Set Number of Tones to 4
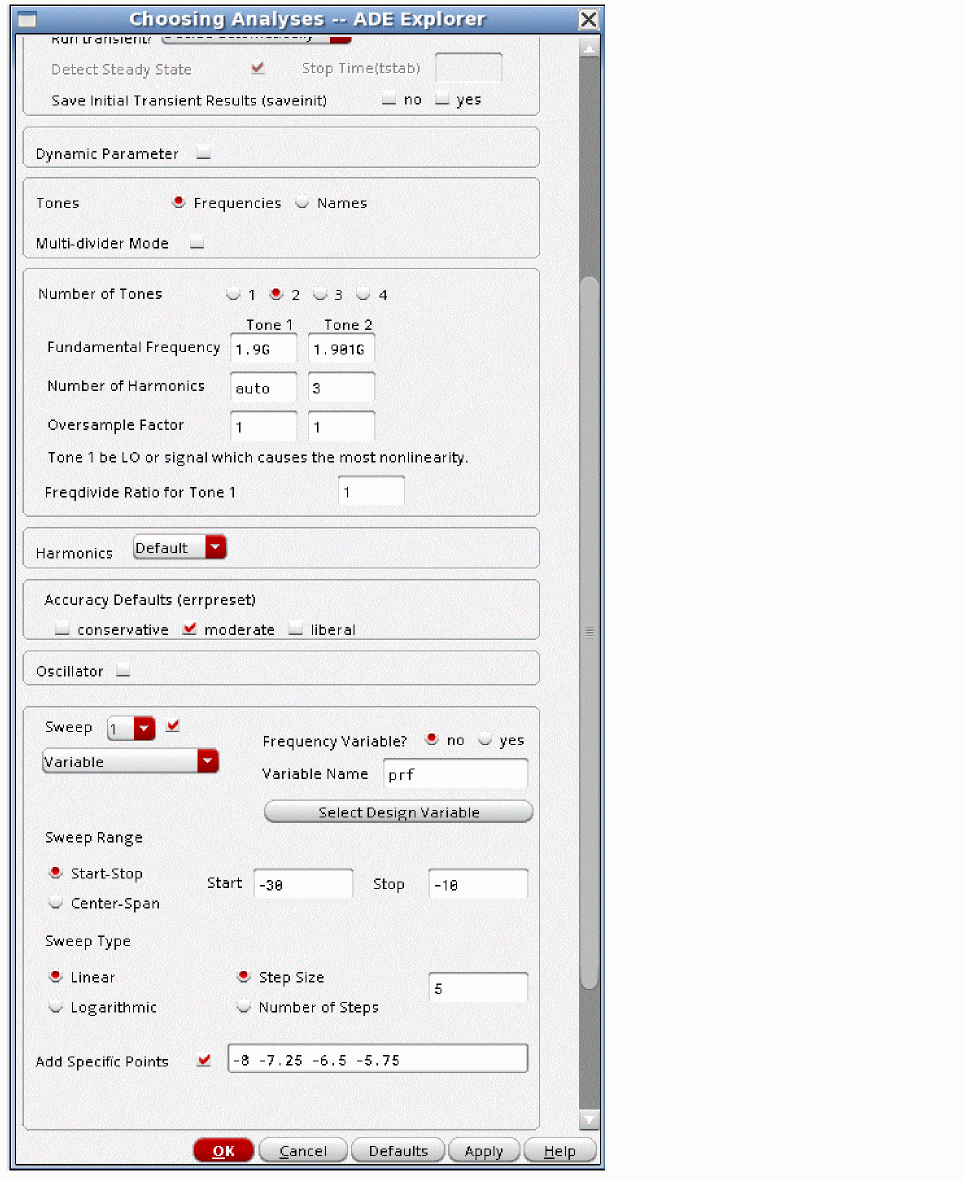The width and height of the screenshot is (963, 1182). click(363, 294)
